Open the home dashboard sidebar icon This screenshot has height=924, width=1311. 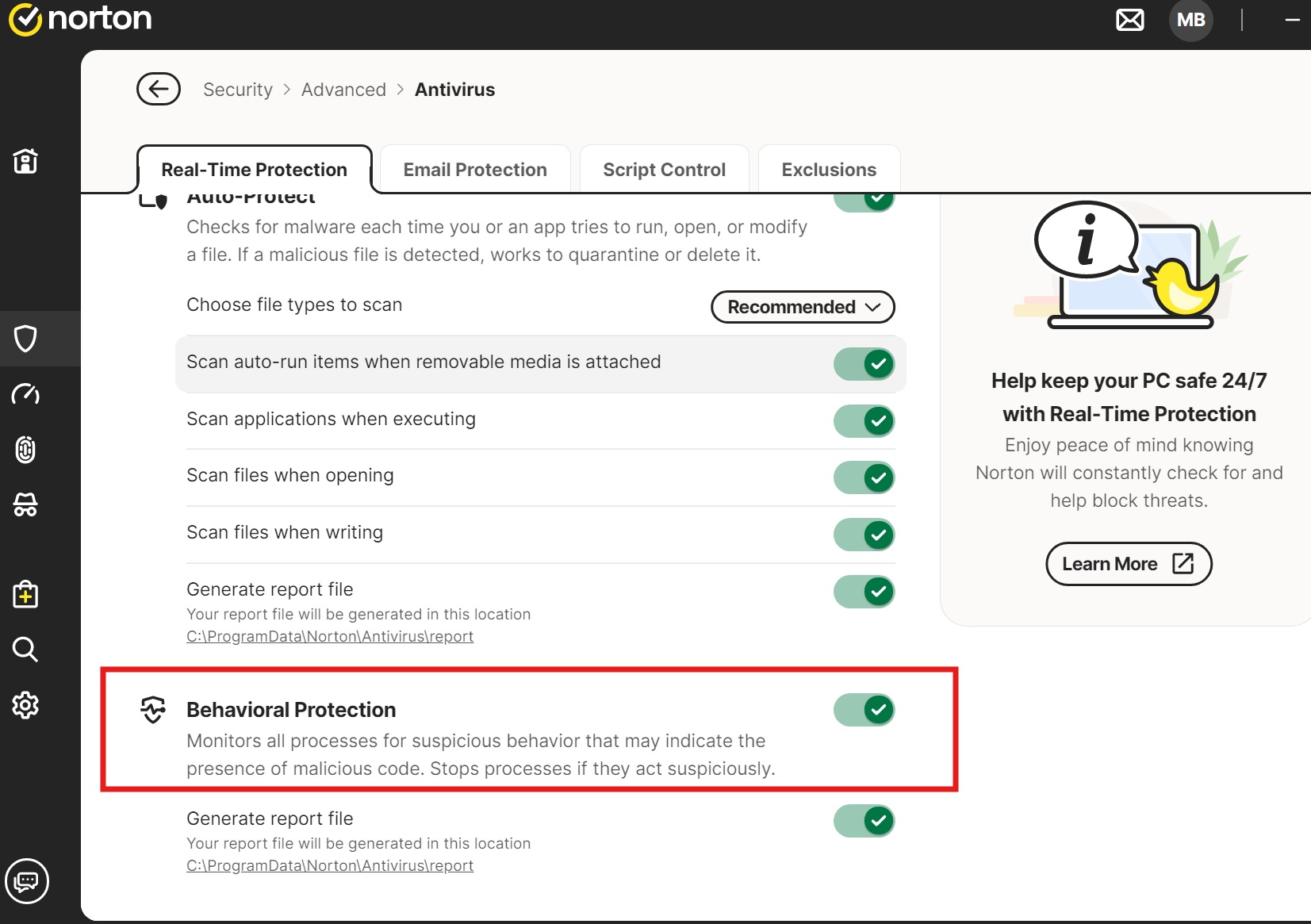pos(25,161)
